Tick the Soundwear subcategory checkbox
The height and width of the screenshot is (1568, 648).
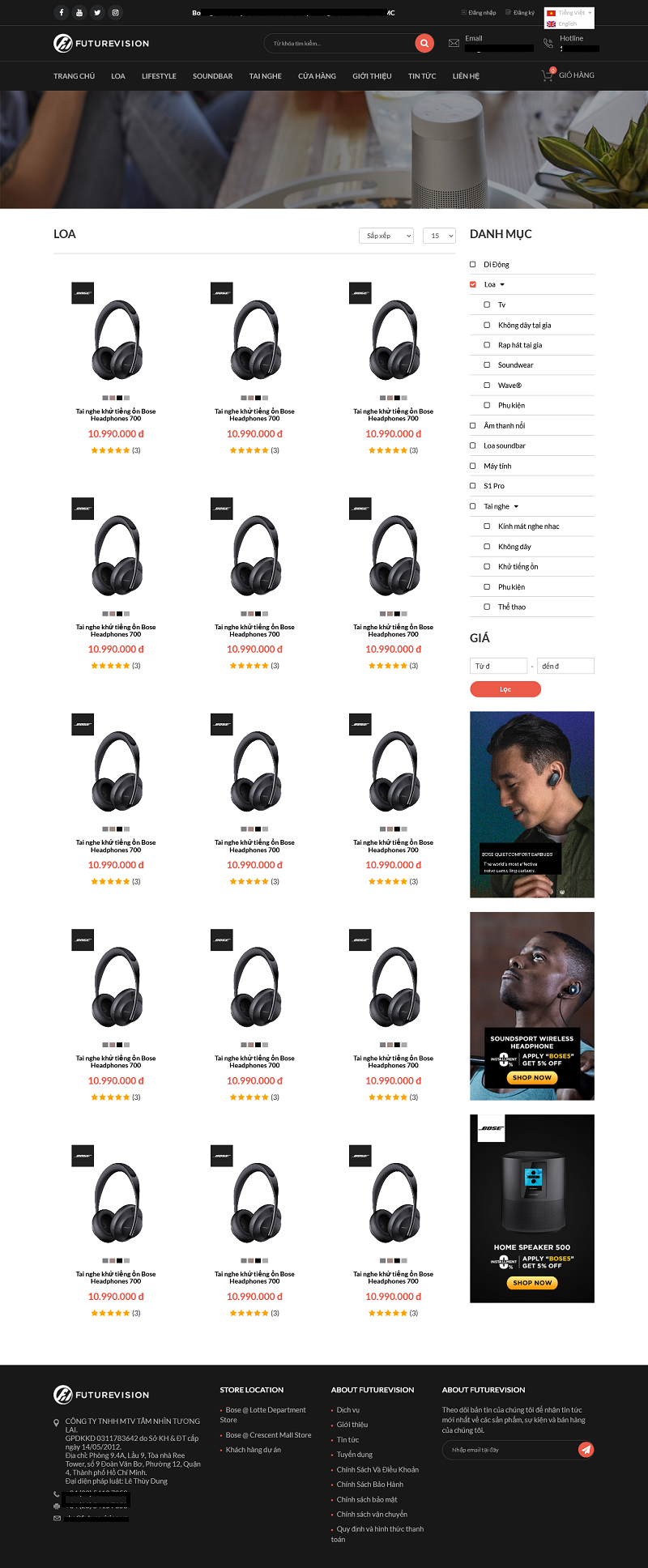487,364
